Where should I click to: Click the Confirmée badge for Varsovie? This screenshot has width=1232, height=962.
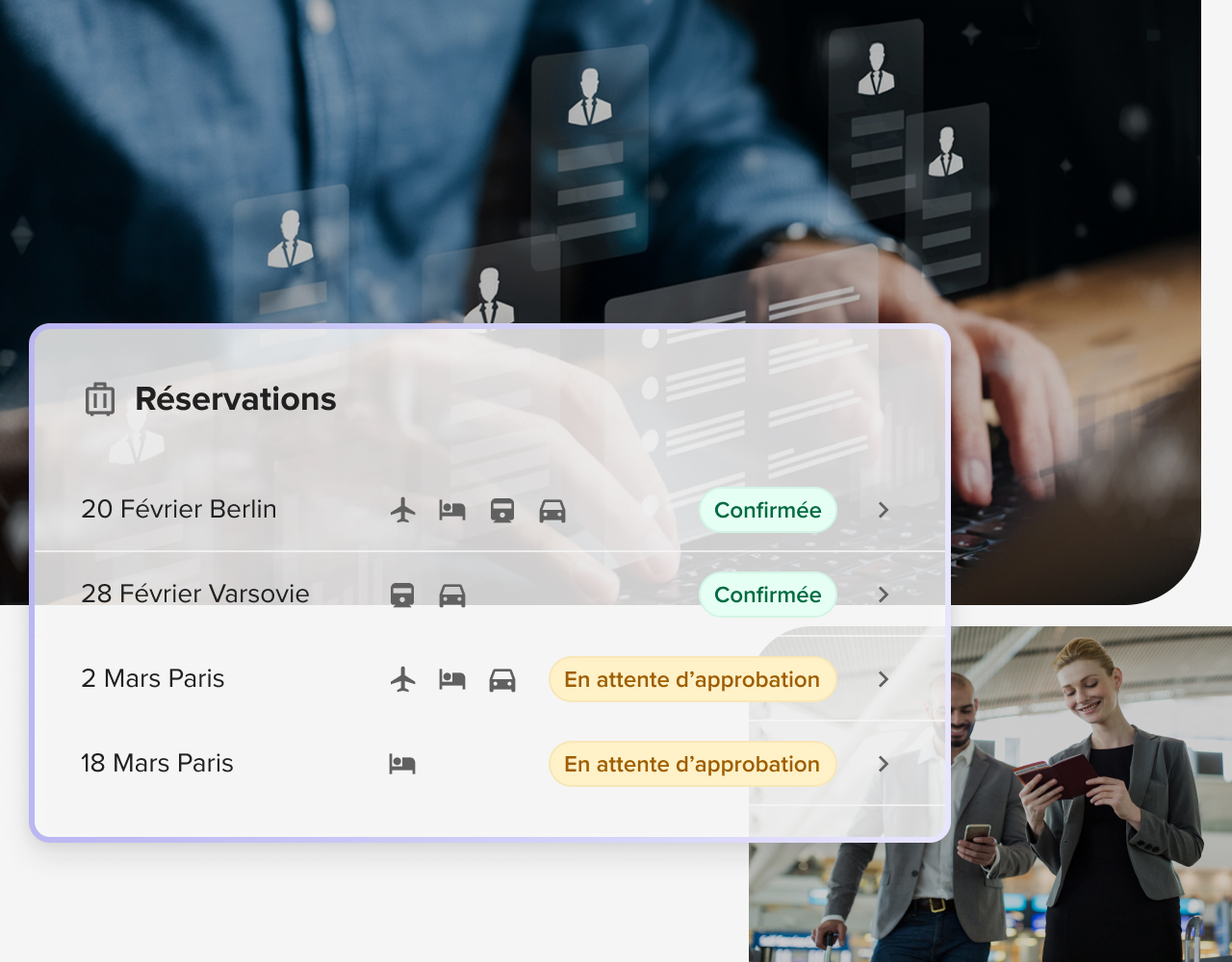768,595
